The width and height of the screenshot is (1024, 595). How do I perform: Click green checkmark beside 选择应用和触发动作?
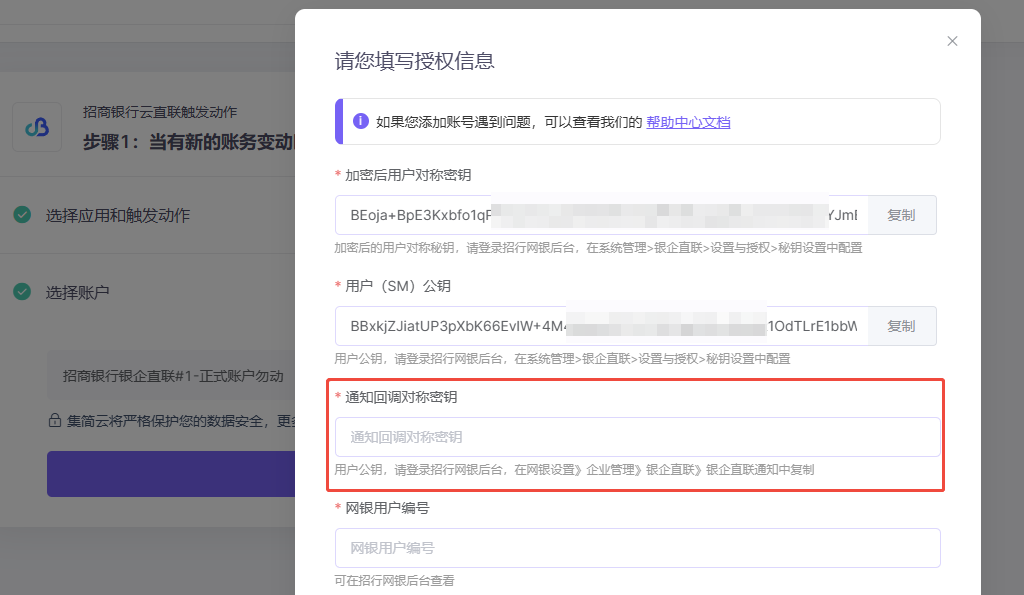(x=22, y=215)
